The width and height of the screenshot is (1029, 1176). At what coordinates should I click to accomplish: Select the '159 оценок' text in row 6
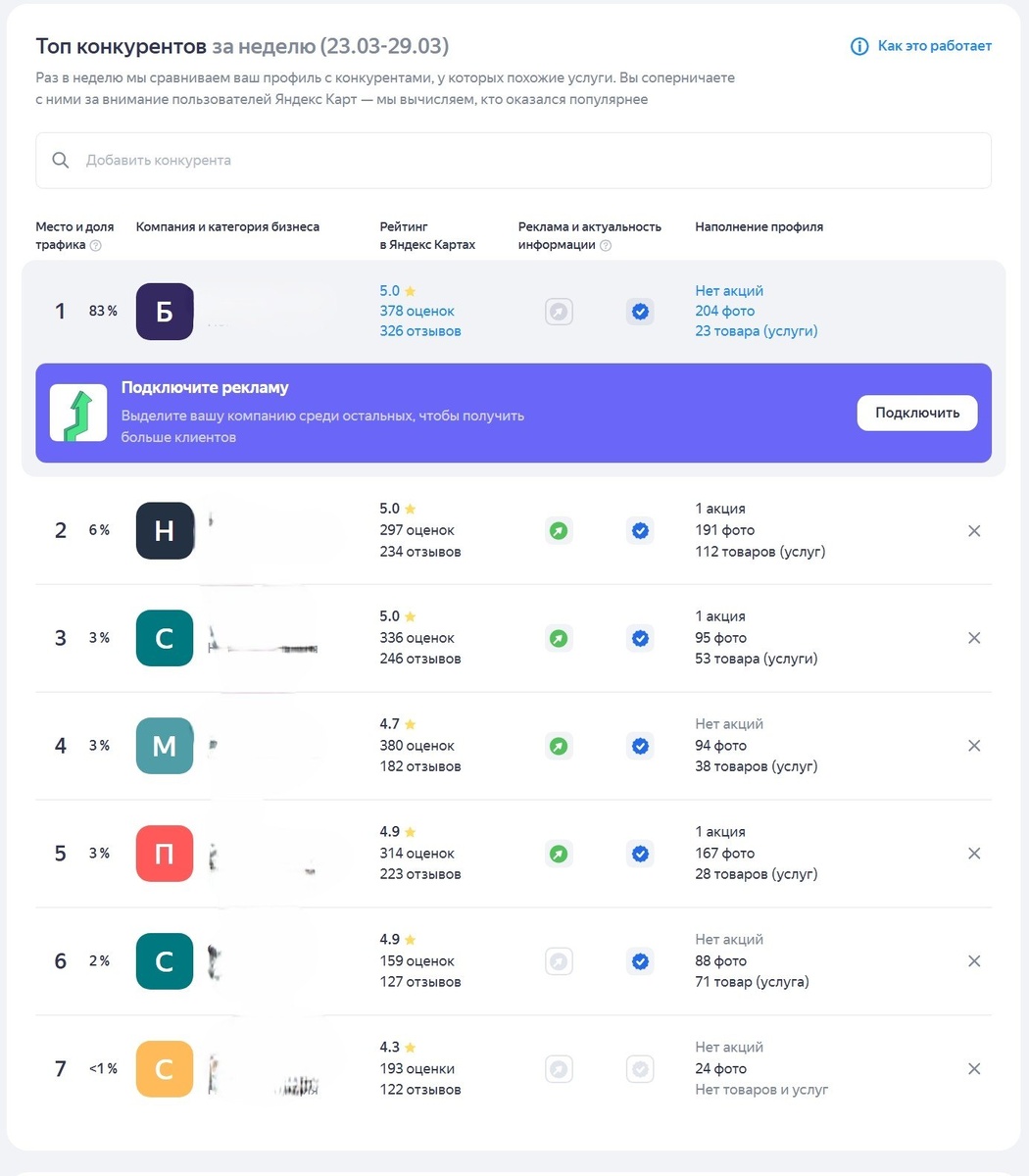417,961
